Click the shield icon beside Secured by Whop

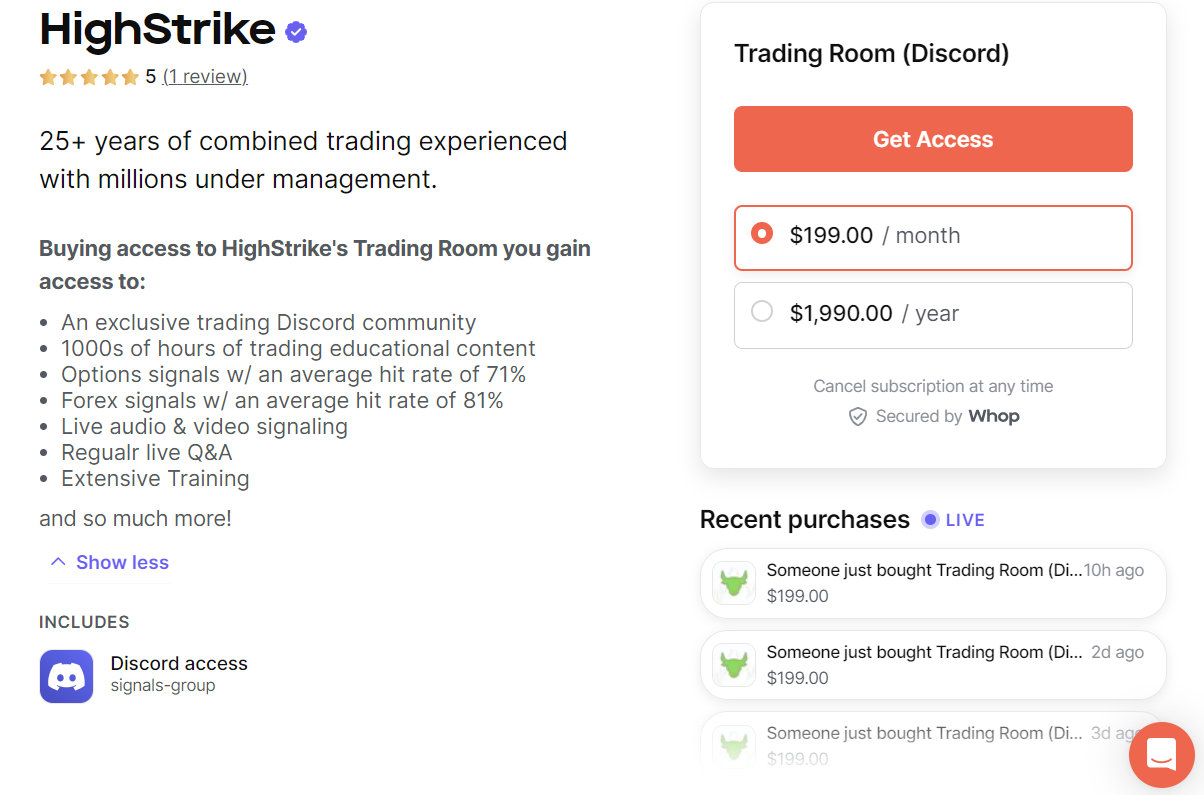pos(858,416)
